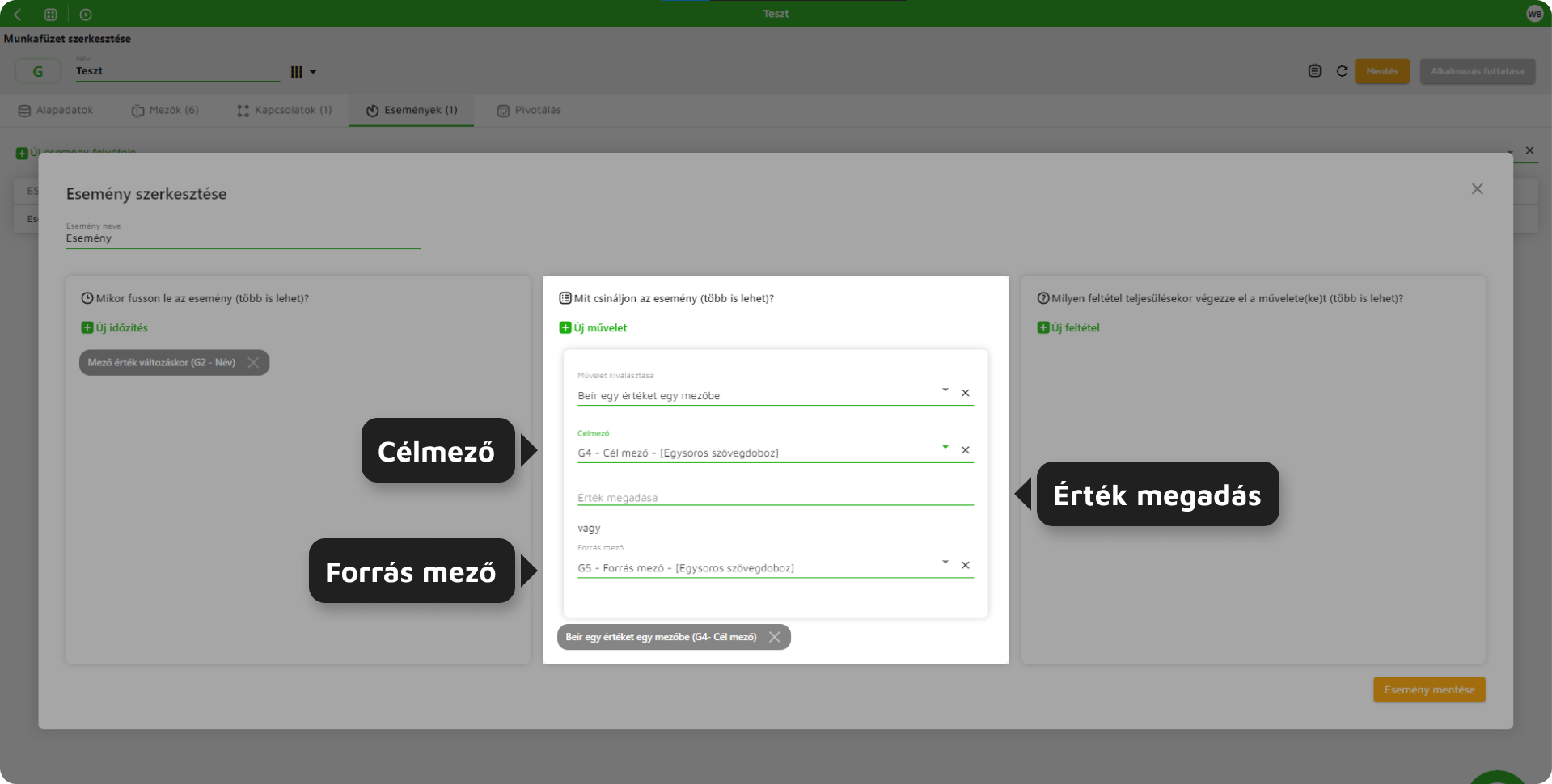This screenshot has height=784, width=1552.
Task: Remove the Beír egy értéket egy mezőbe chip
Action: point(775,637)
